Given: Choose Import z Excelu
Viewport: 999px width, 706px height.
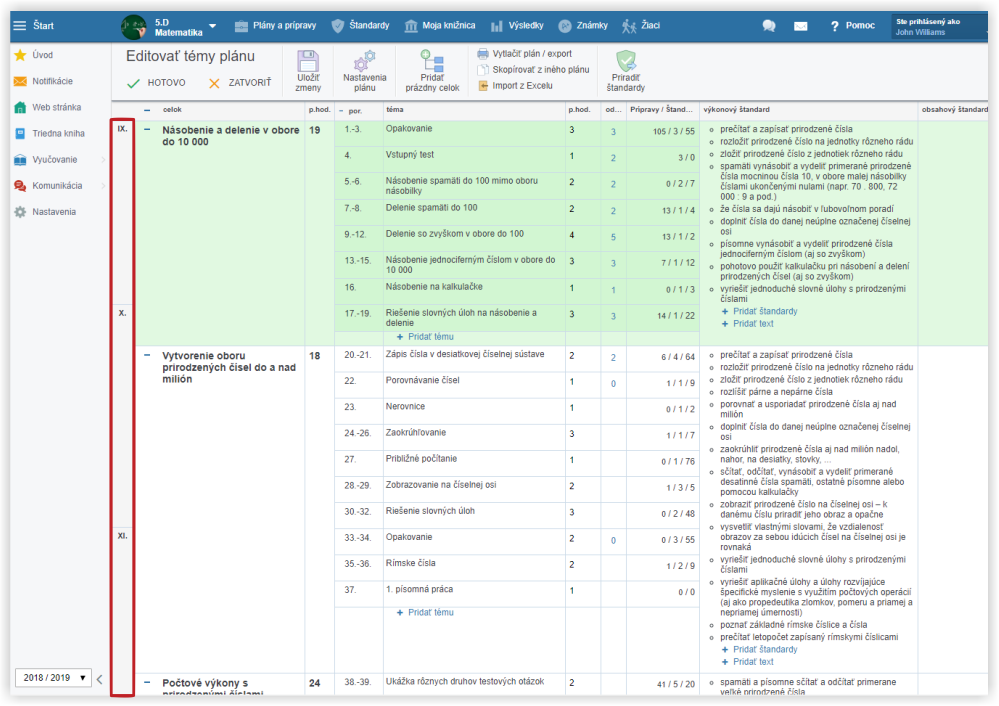Looking at the screenshot, I should coord(515,85).
